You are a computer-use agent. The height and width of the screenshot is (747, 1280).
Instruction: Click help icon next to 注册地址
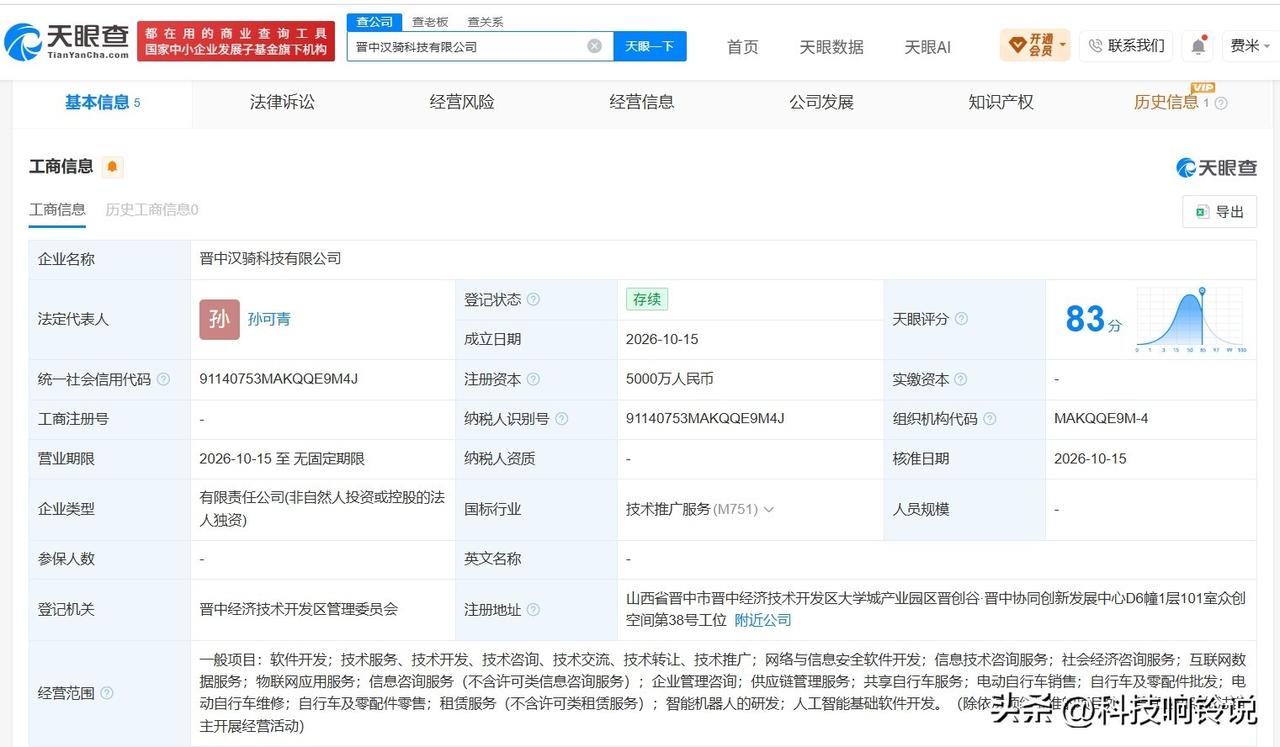(533, 609)
